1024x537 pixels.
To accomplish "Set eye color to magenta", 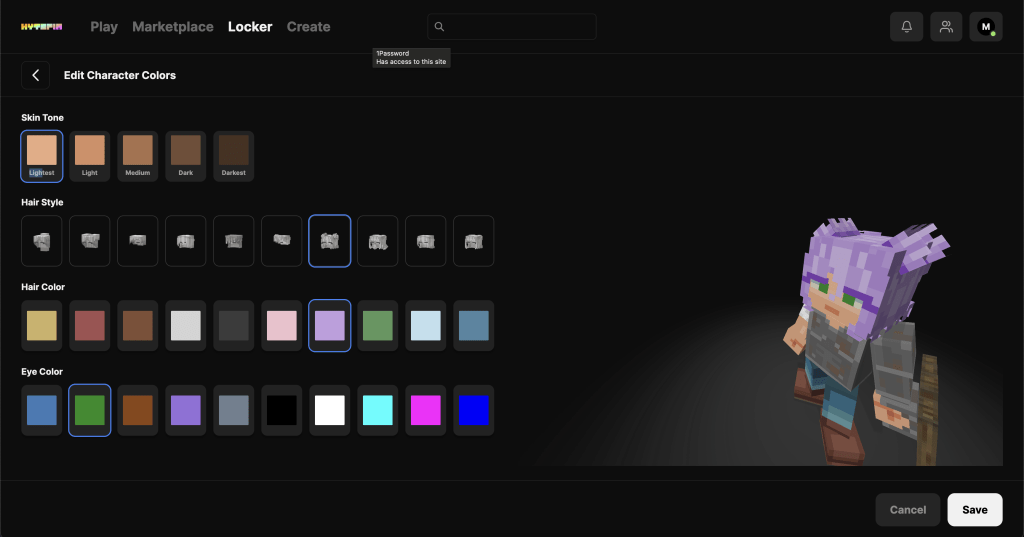I will (426, 411).
